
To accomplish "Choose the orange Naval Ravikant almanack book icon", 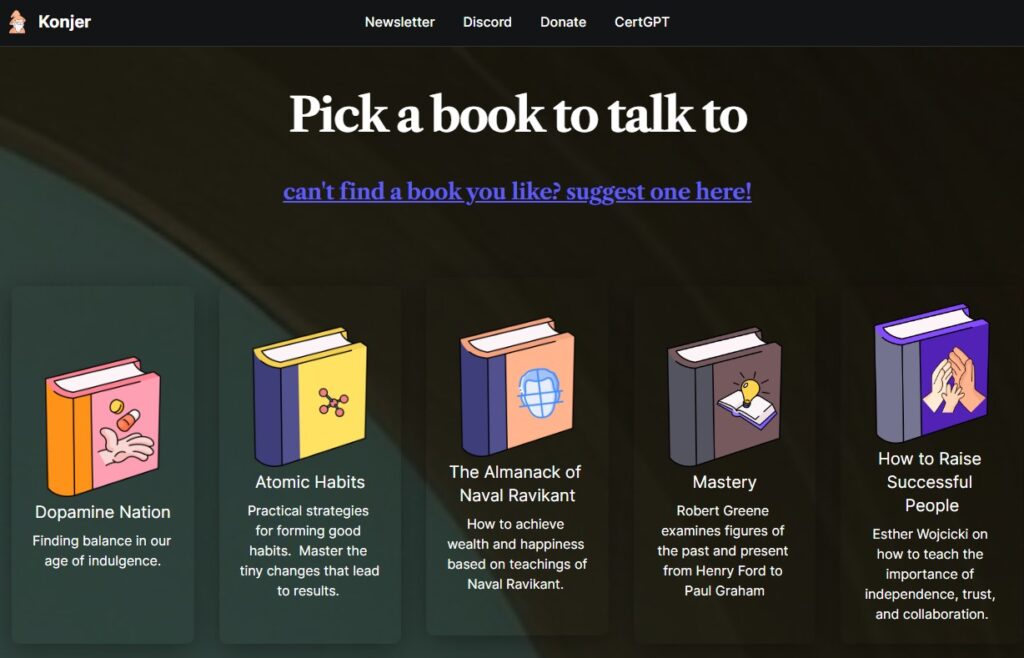I will tap(517, 386).
